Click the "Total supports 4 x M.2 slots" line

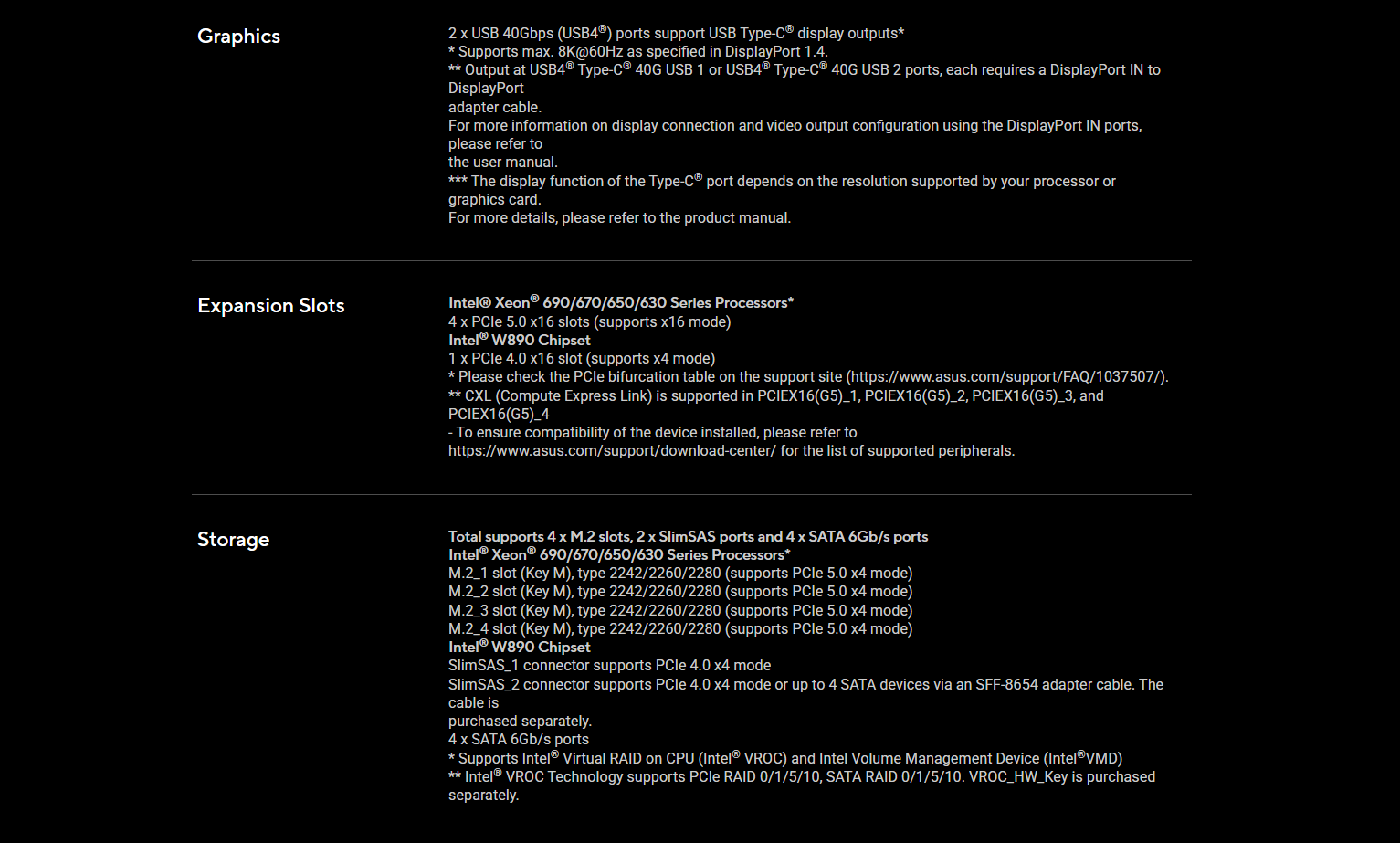click(688, 537)
